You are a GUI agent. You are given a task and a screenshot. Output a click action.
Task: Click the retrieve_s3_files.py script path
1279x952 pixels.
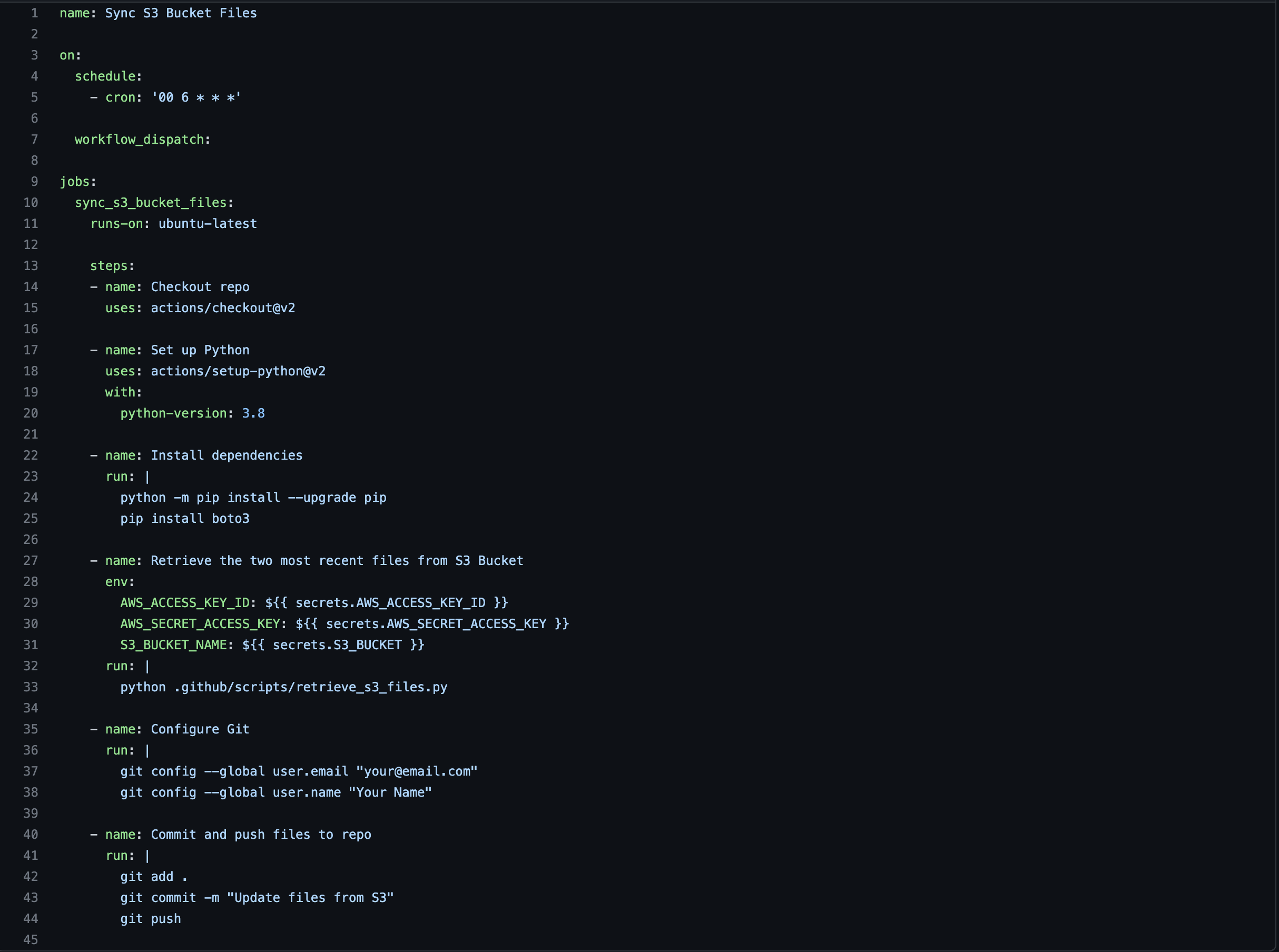(x=311, y=687)
